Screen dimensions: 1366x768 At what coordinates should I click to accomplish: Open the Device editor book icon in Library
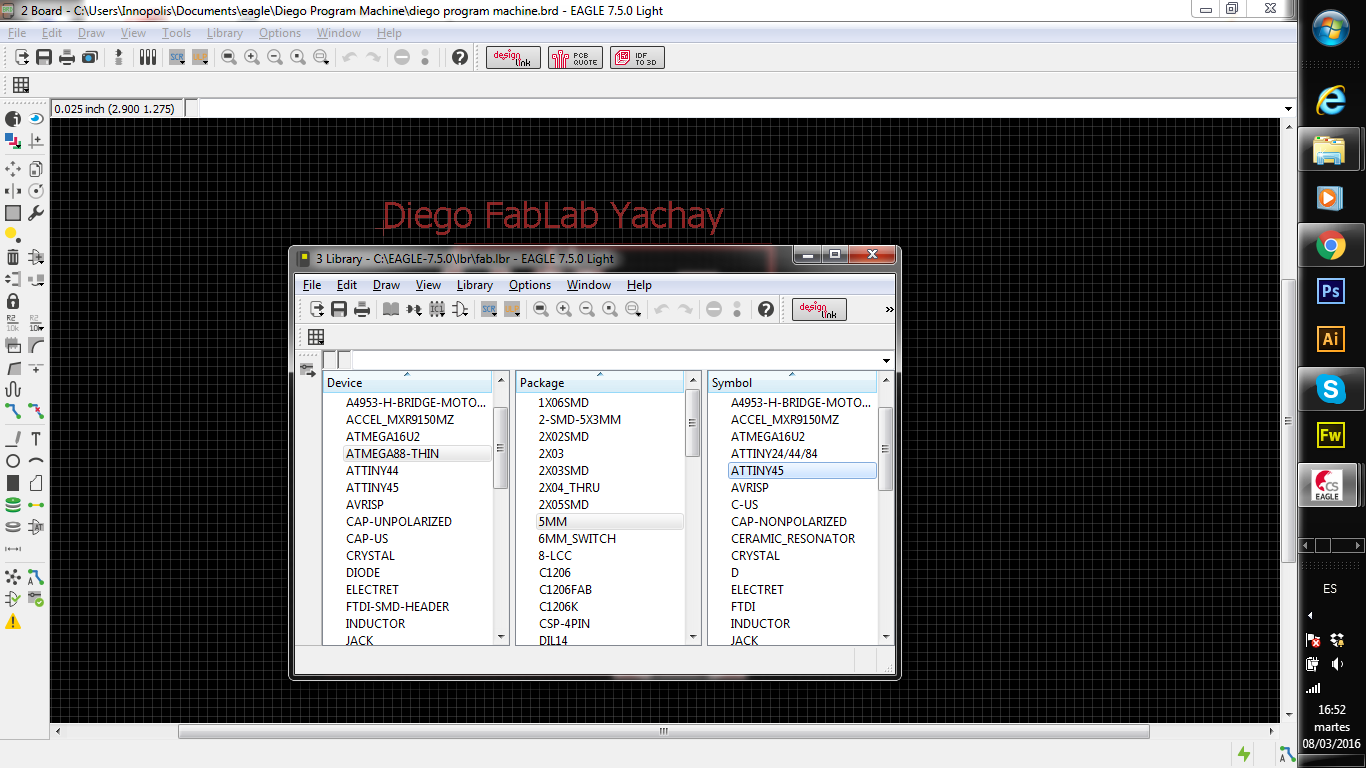pos(391,310)
